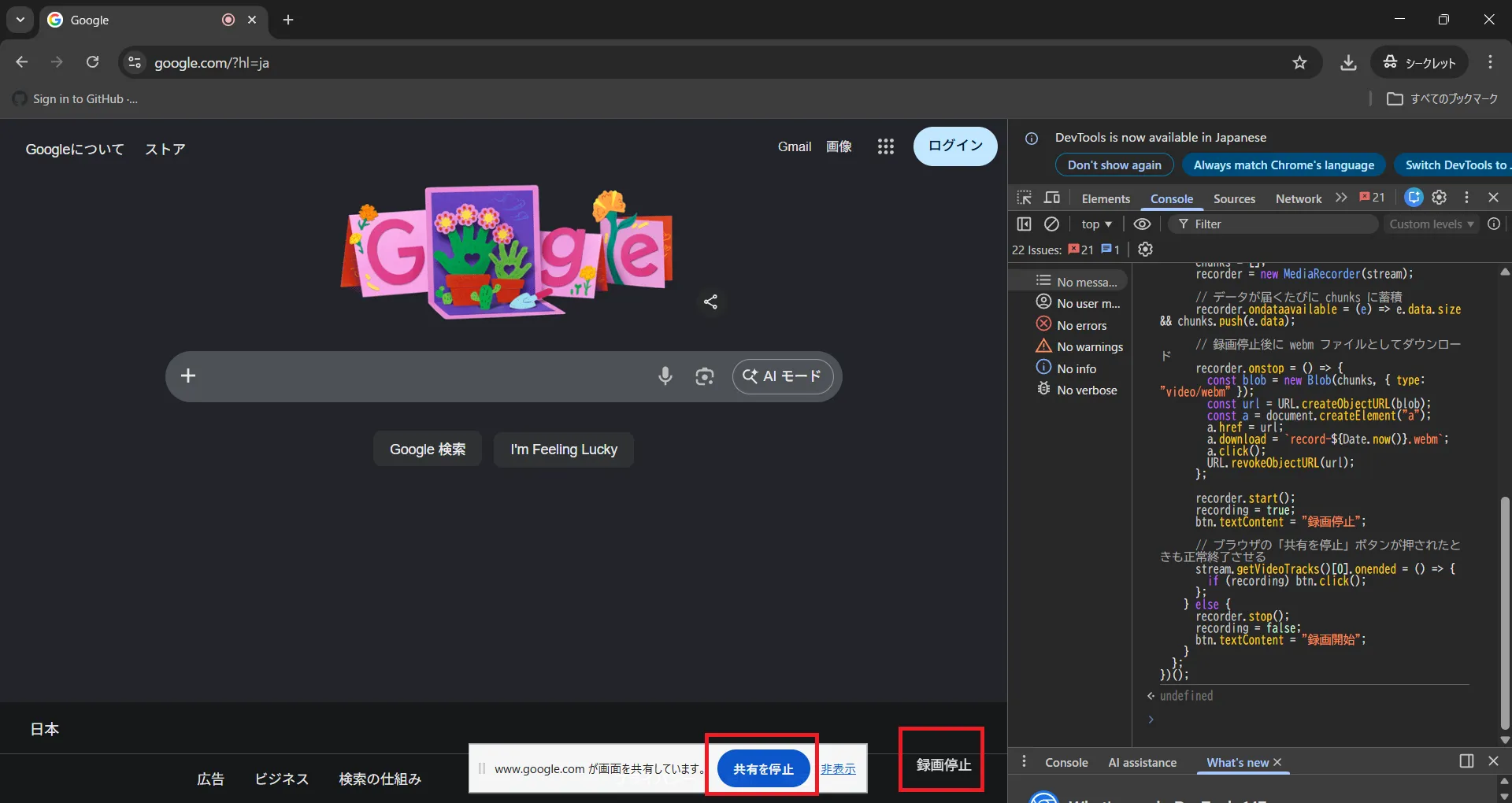Stop sharing with 共有を停止
The height and width of the screenshot is (803, 1512).
click(x=763, y=769)
